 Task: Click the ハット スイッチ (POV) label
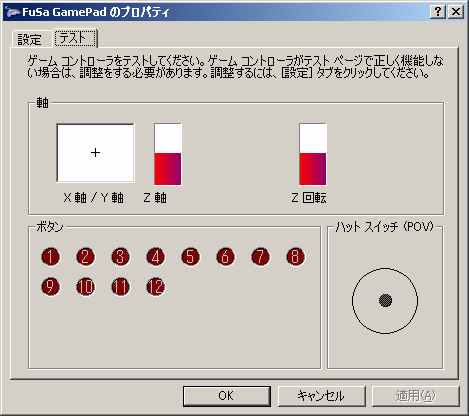pyautogui.click(x=385, y=227)
